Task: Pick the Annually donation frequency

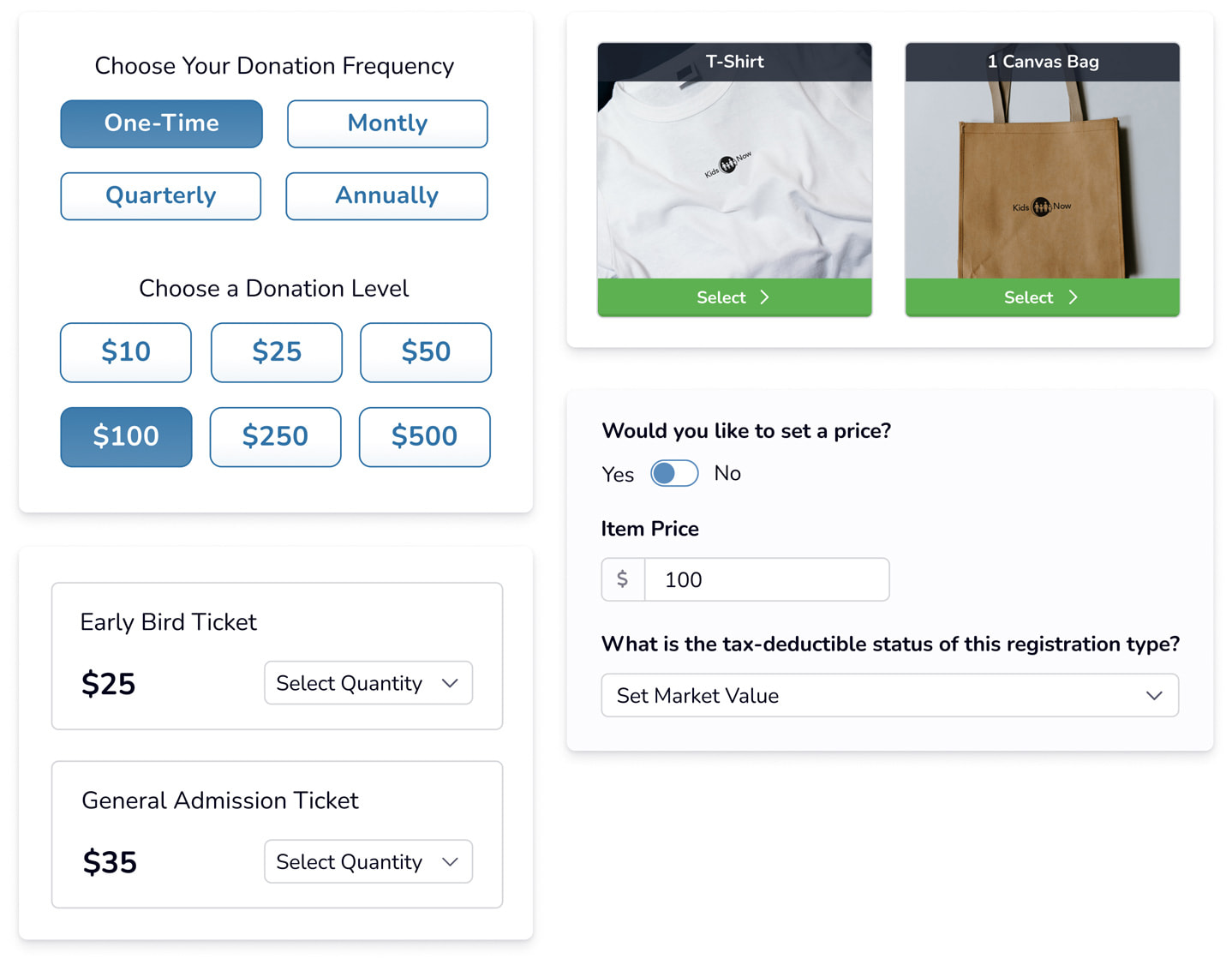Action: click(x=386, y=195)
